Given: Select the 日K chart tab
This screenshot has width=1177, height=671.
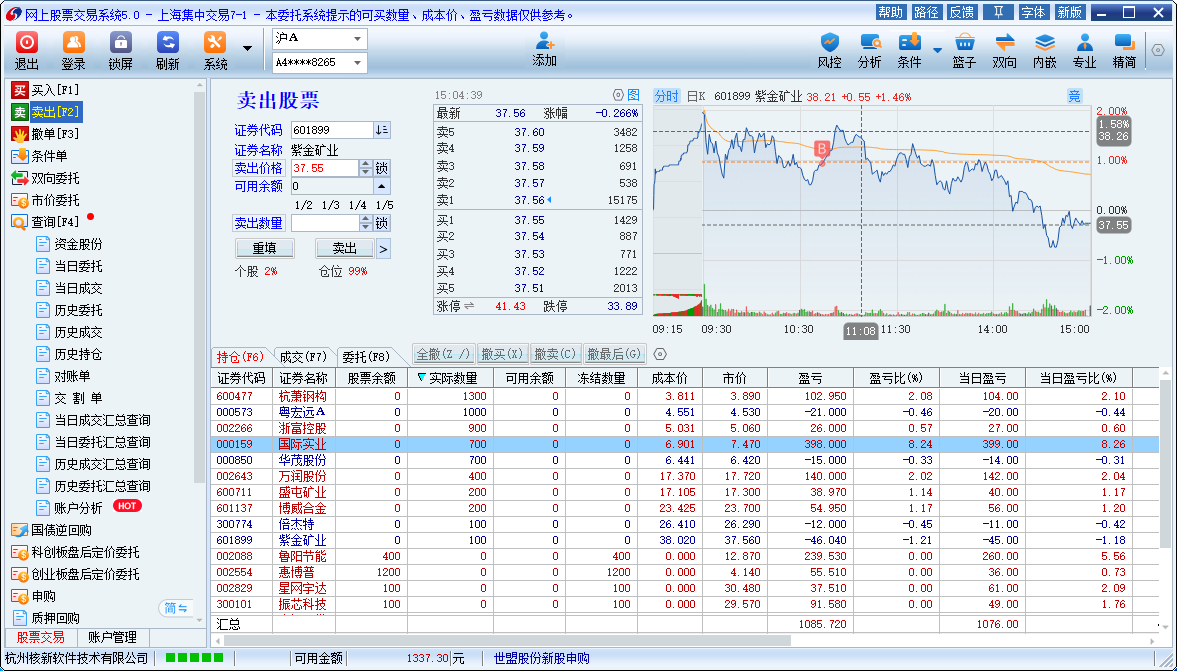Looking at the screenshot, I should [x=696, y=96].
